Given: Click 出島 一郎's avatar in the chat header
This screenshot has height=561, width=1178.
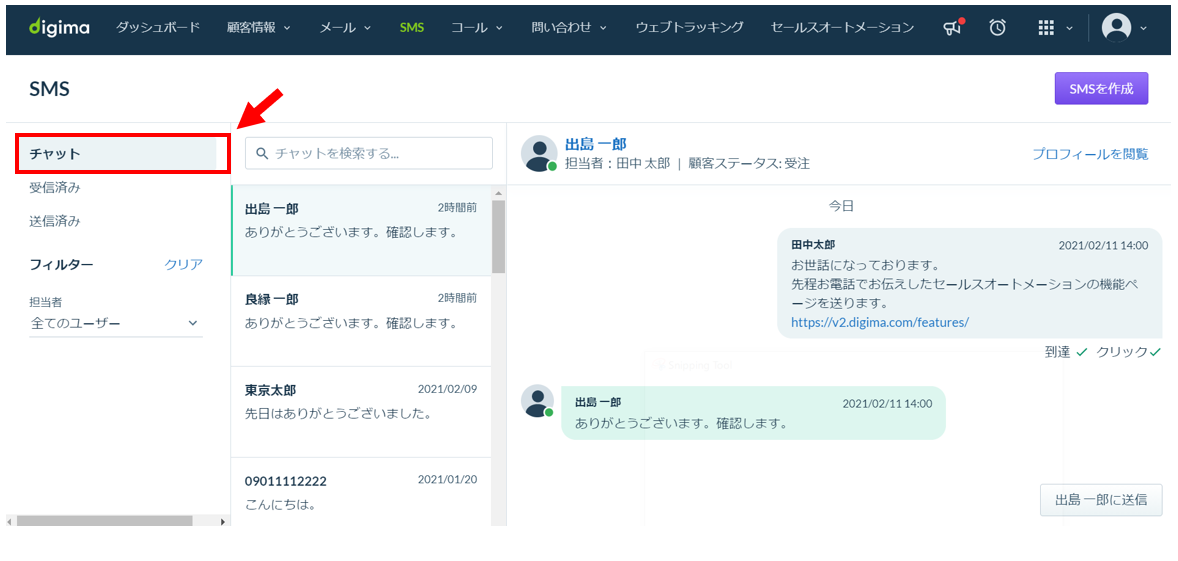Looking at the screenshot, I should (539, 153).
